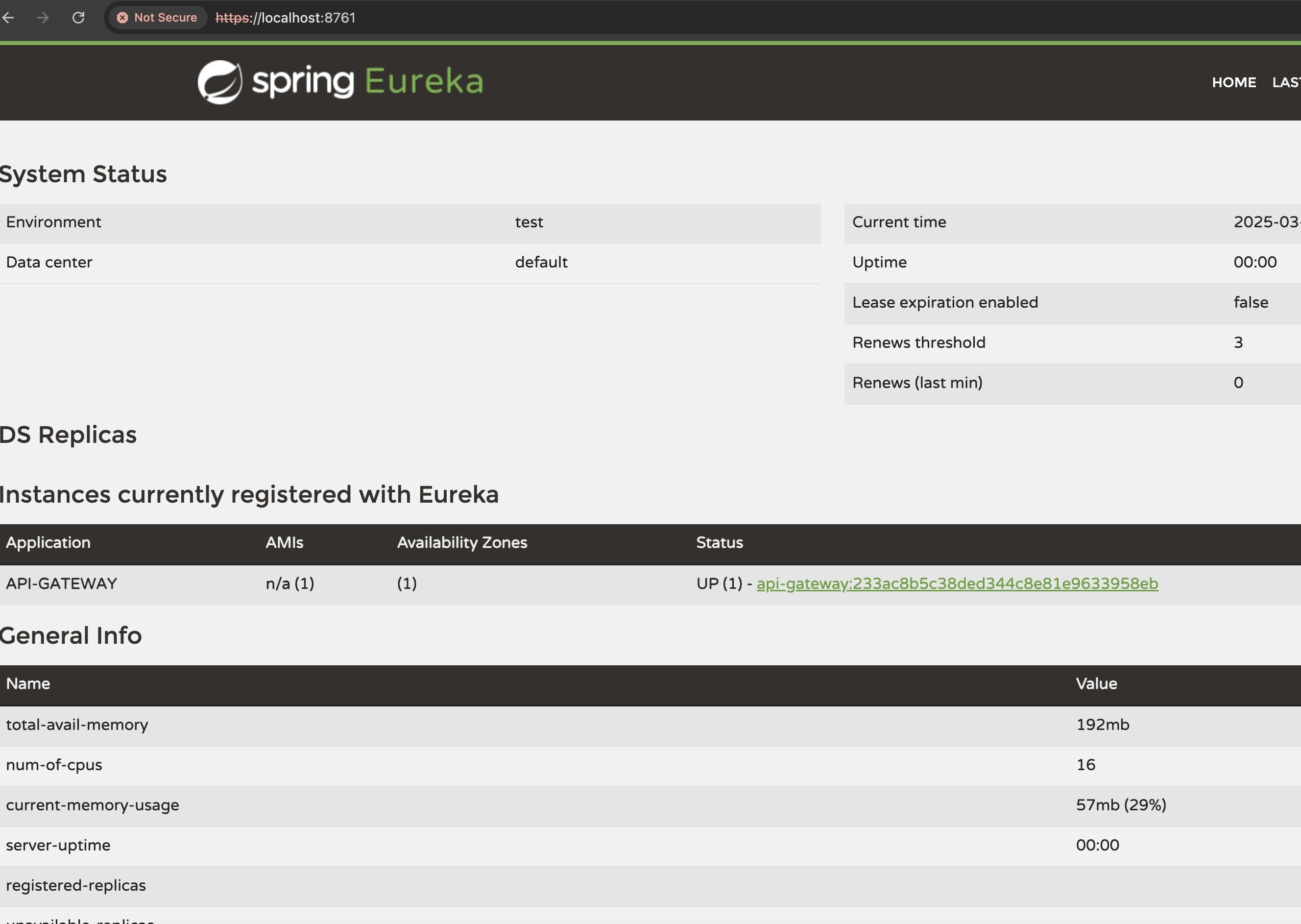Viewport: 1301px width, 924px height.
Task: Click the API-GATEWAY application name
Action: click(x=61, y=583)
